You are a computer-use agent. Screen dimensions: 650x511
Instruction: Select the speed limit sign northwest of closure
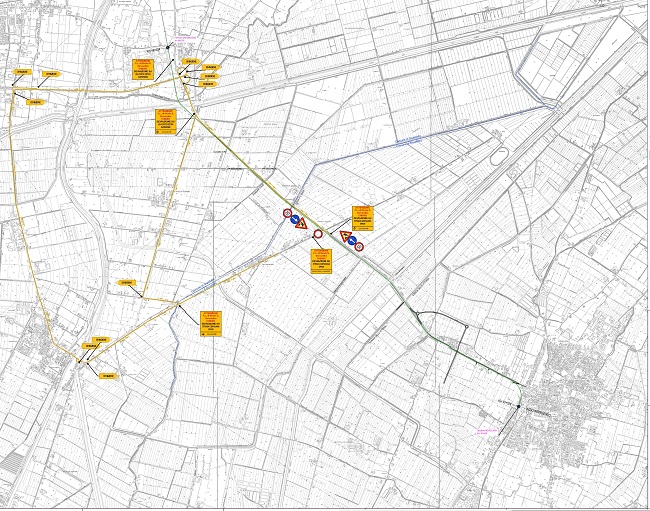click(288, 213)
